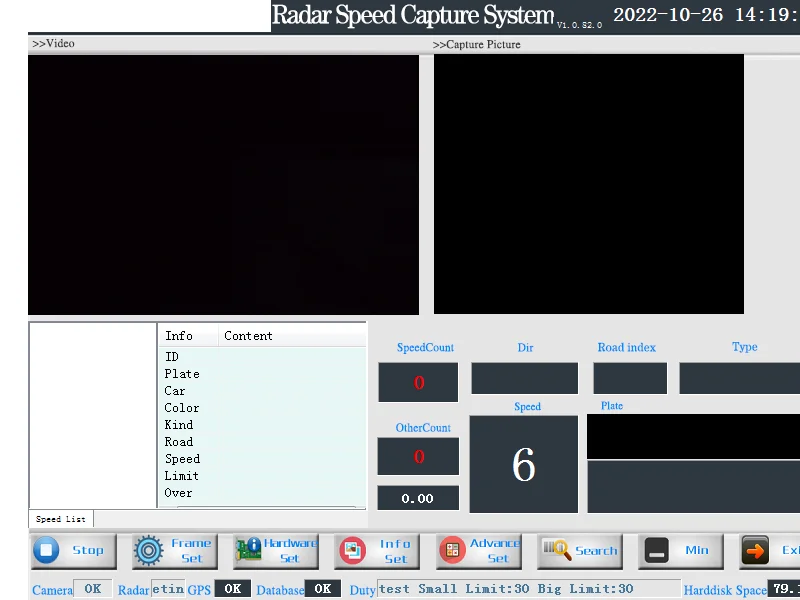Click the empty Speed List pane
The width and height of the screenshot is (800, 600).
(93, 415)
